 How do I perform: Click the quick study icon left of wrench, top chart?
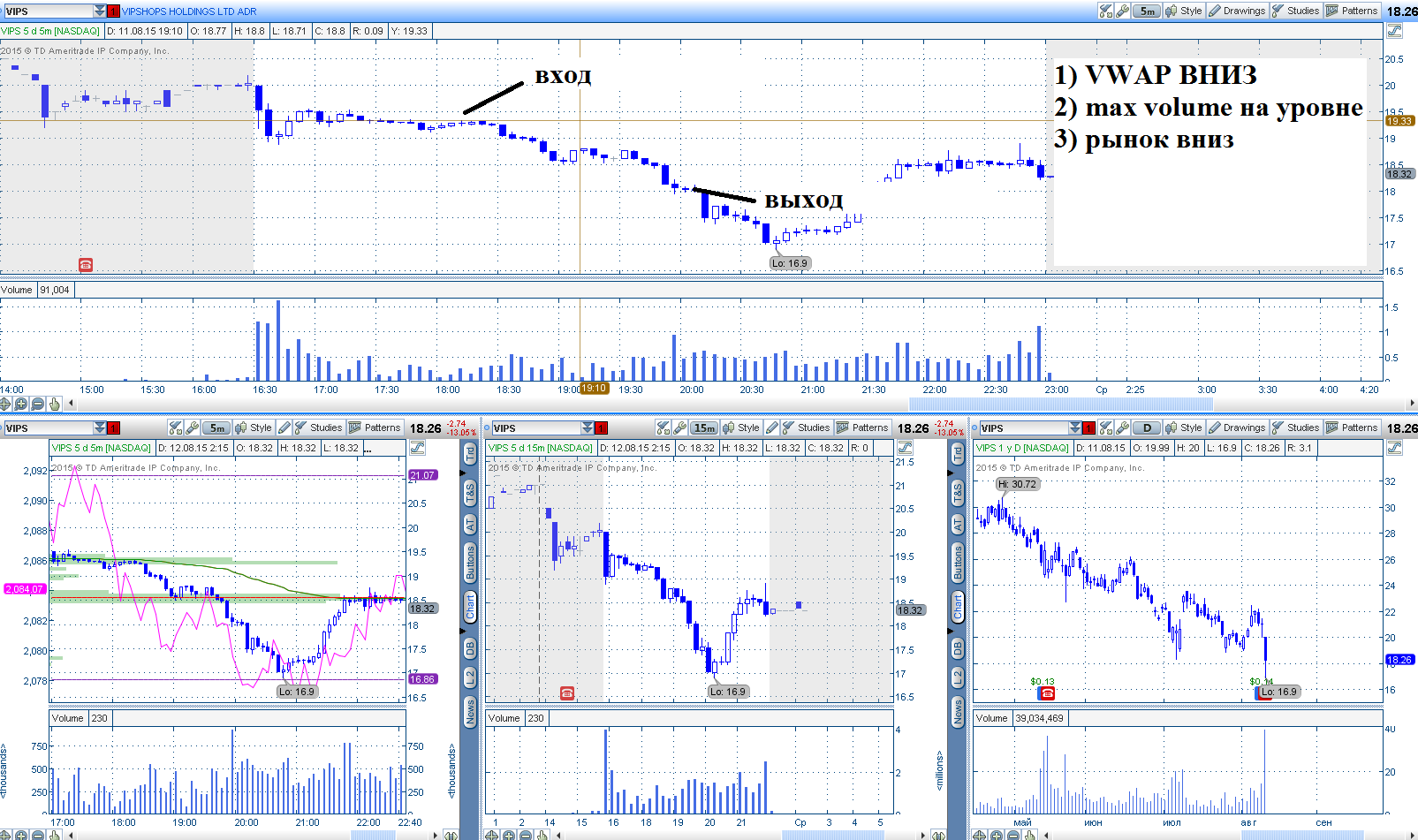coord(1105,11)
